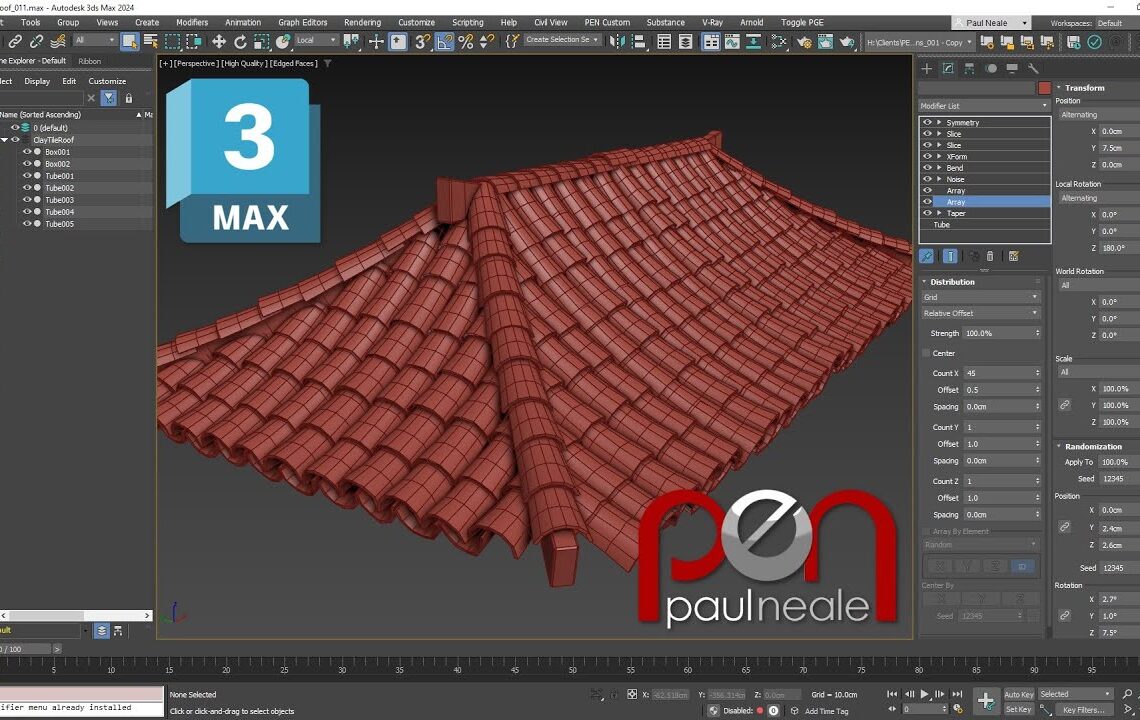This screenshot has width=1140, height=720.
Task: Enable the Center checkbox under Distribution
Action: pos(926,353)
